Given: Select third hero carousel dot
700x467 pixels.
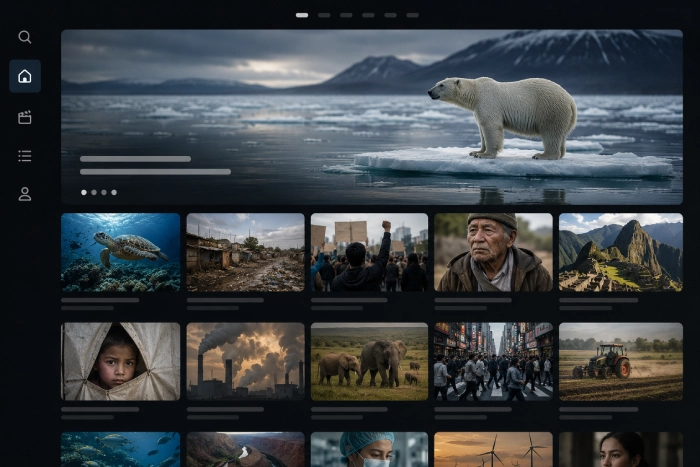Looking at the screenshot, I should pyautogui.click(x=104, y=192).
